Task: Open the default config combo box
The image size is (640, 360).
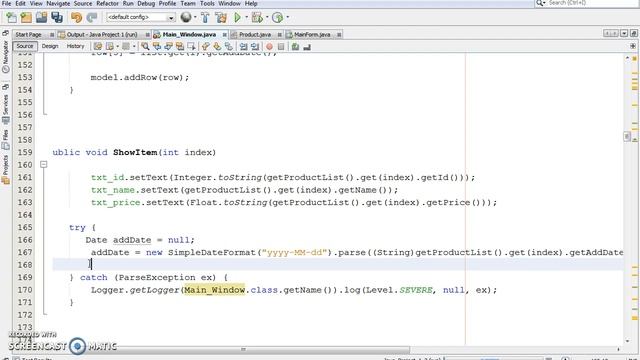Action: coord(141,17)
